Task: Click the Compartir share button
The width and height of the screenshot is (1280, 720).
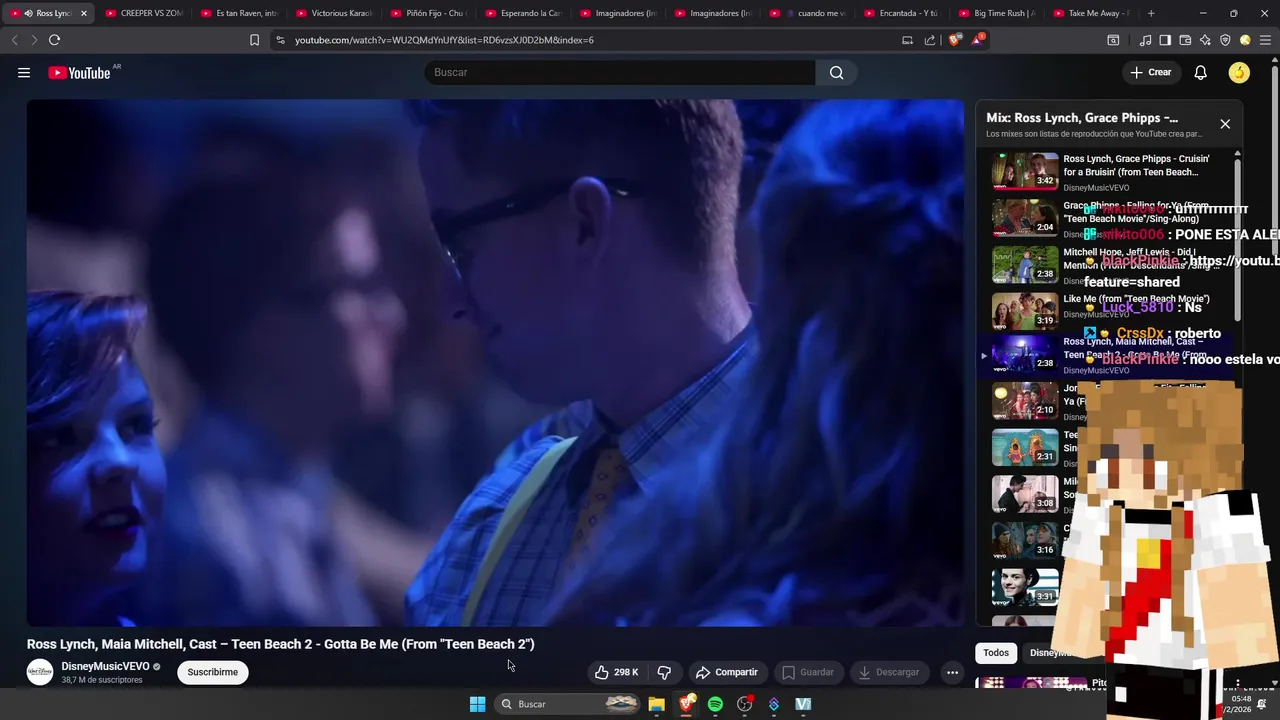Action: (x=727, y=672)
